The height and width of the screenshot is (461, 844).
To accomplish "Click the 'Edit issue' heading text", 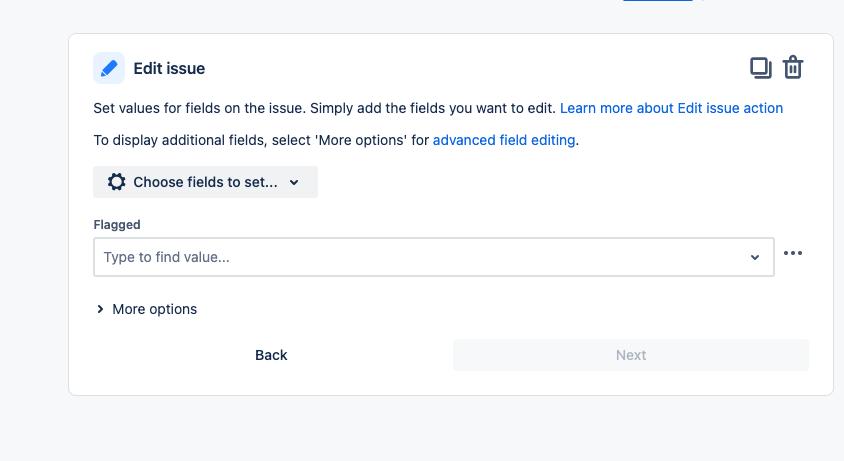I will (169, 69).
